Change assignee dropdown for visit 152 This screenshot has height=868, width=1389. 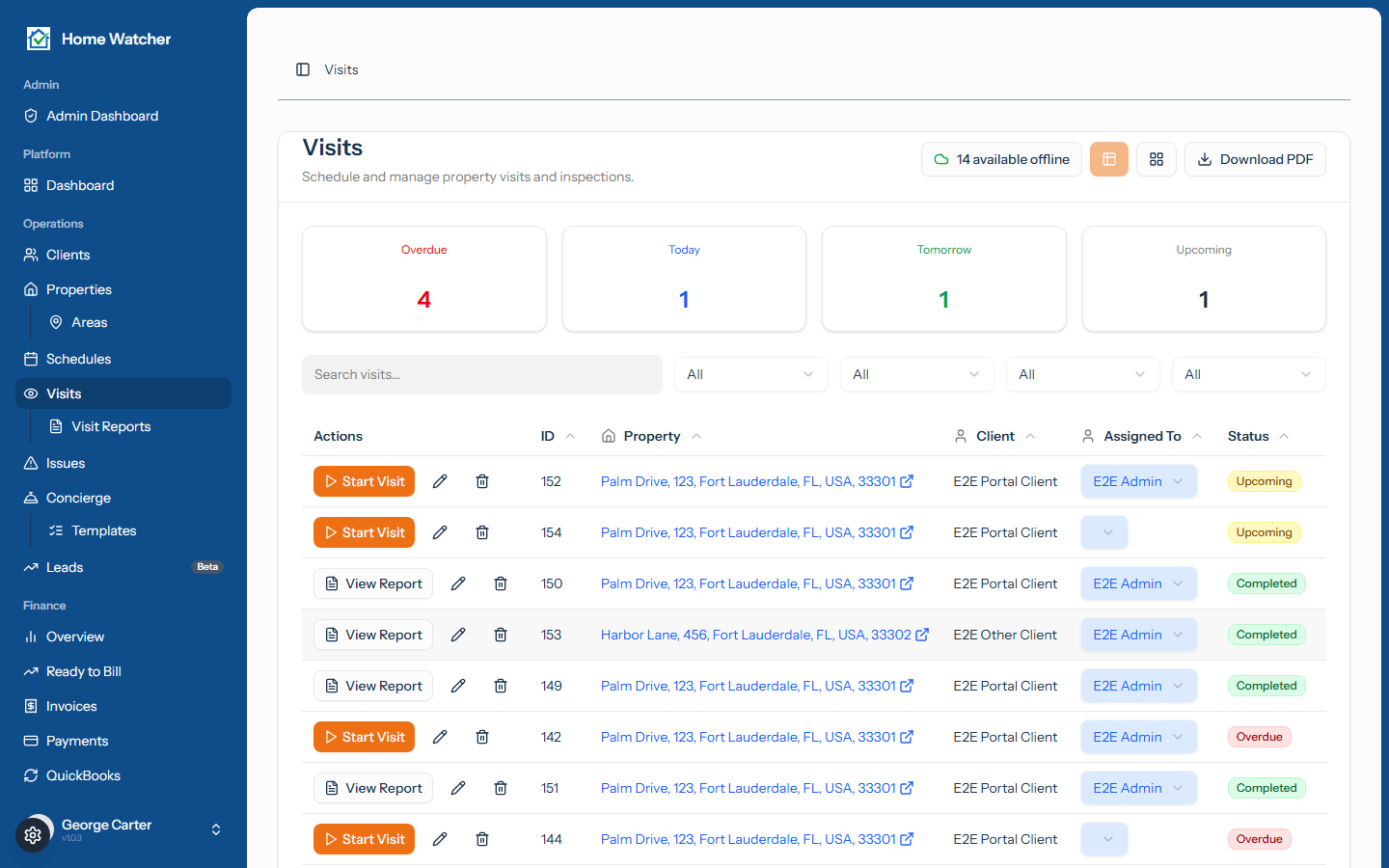(x=1138, y=481)
